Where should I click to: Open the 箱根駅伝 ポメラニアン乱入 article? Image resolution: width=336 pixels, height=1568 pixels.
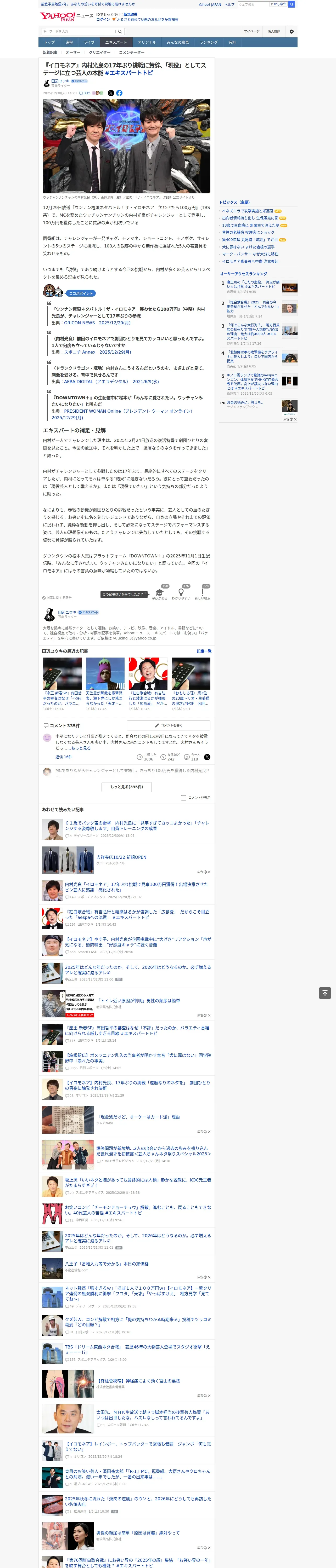pos(138,1057)
